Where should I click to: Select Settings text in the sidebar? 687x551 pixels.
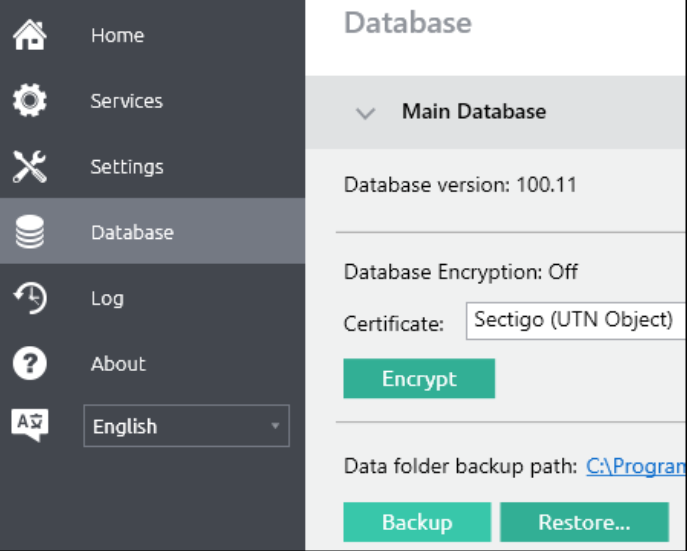tap(126, 167)
